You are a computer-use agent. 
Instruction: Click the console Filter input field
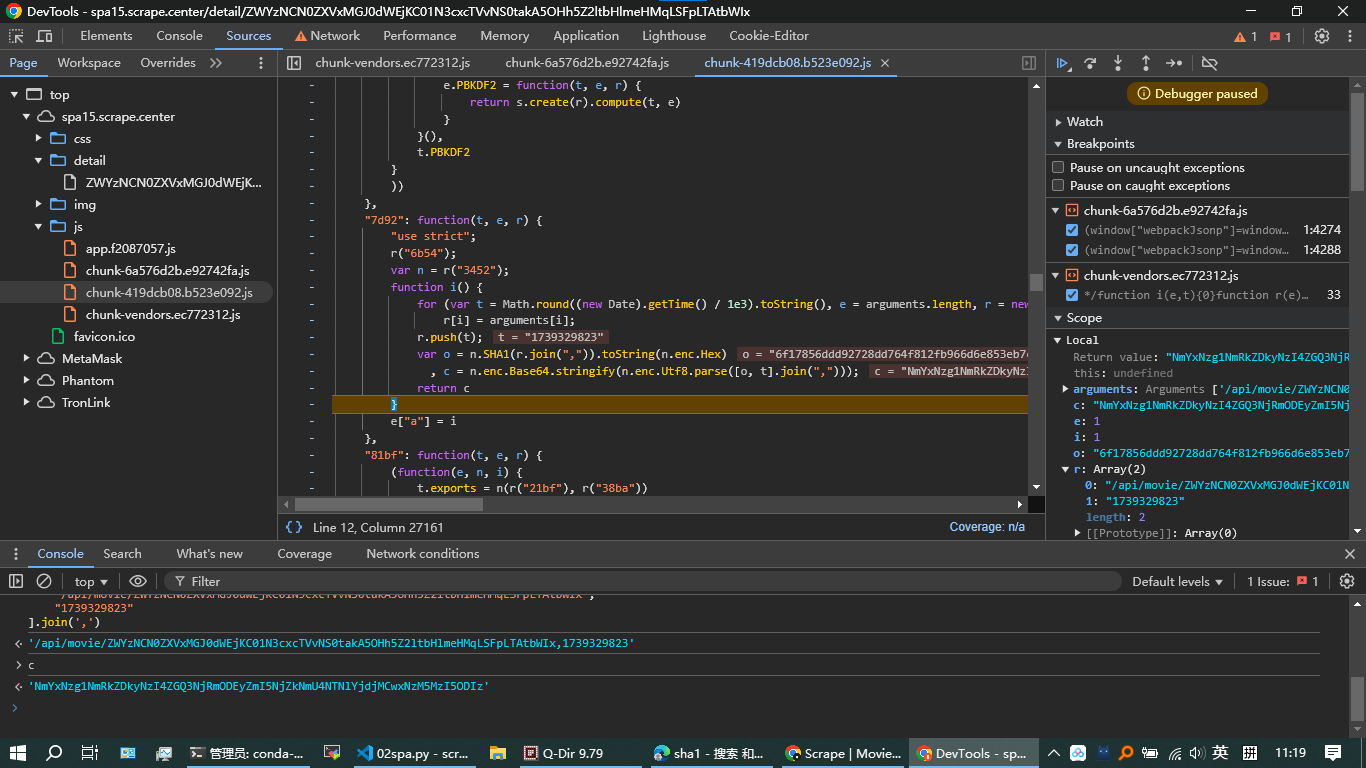[x=640, y=581]
